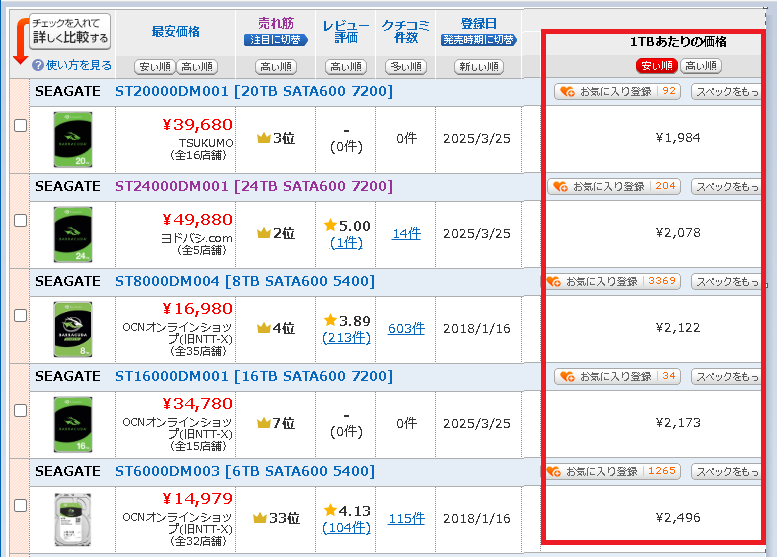Click the help question mark icon
This screenshot has width=777, height=557.
tap(38, 65)
